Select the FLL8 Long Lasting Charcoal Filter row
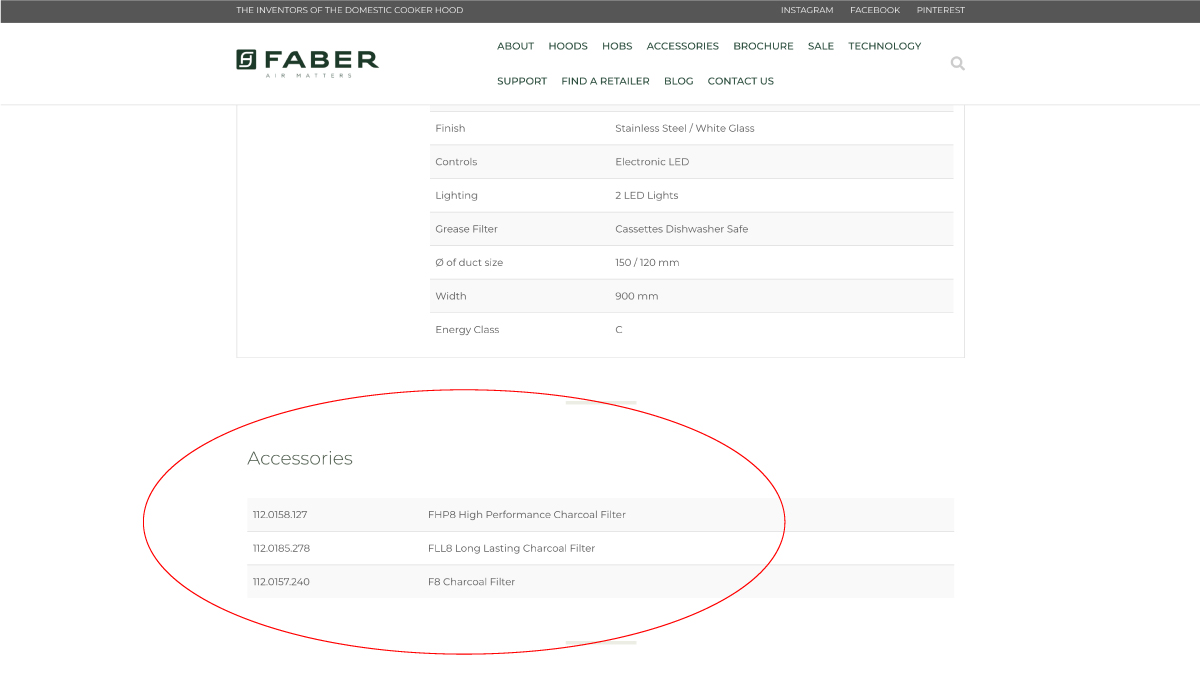The height and width of the screenshot is (695, 1200). pos(512,548)
